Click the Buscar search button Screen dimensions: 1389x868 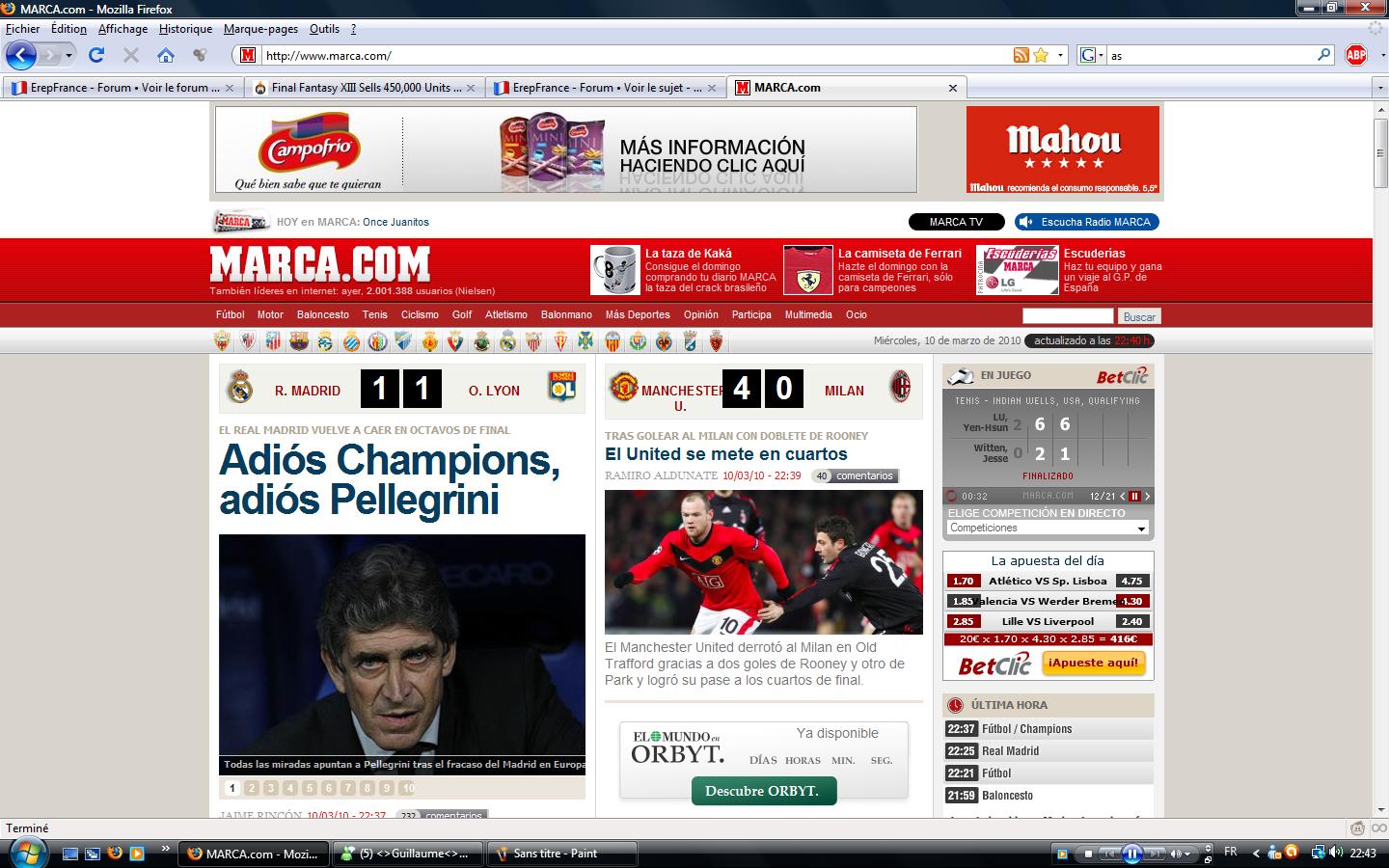pos(1139,316)
